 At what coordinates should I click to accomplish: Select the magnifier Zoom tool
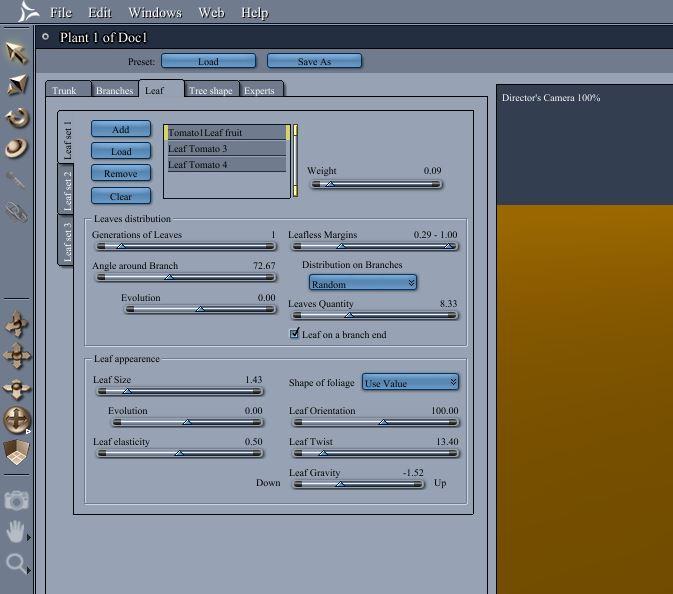pos(16,563)
